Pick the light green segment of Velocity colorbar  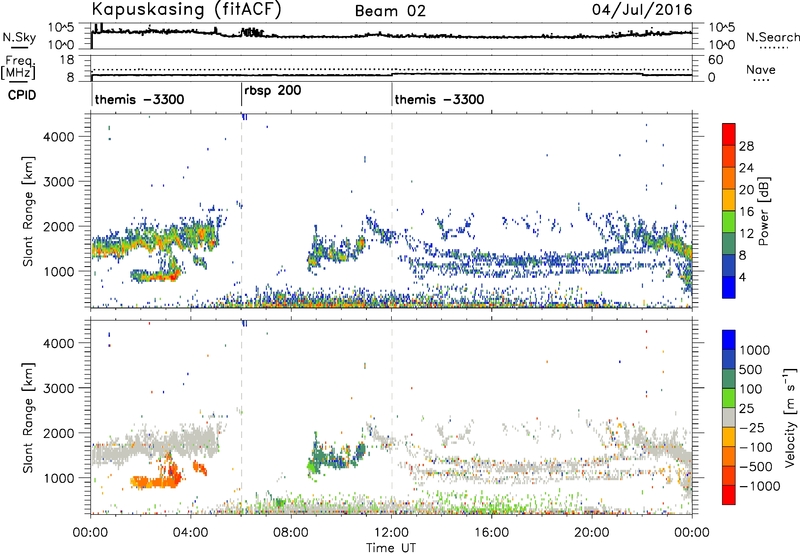(729, 398)
